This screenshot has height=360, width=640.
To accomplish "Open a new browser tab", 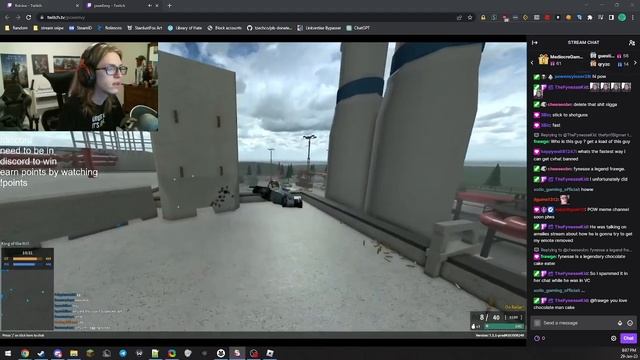I will click(169, 6).
